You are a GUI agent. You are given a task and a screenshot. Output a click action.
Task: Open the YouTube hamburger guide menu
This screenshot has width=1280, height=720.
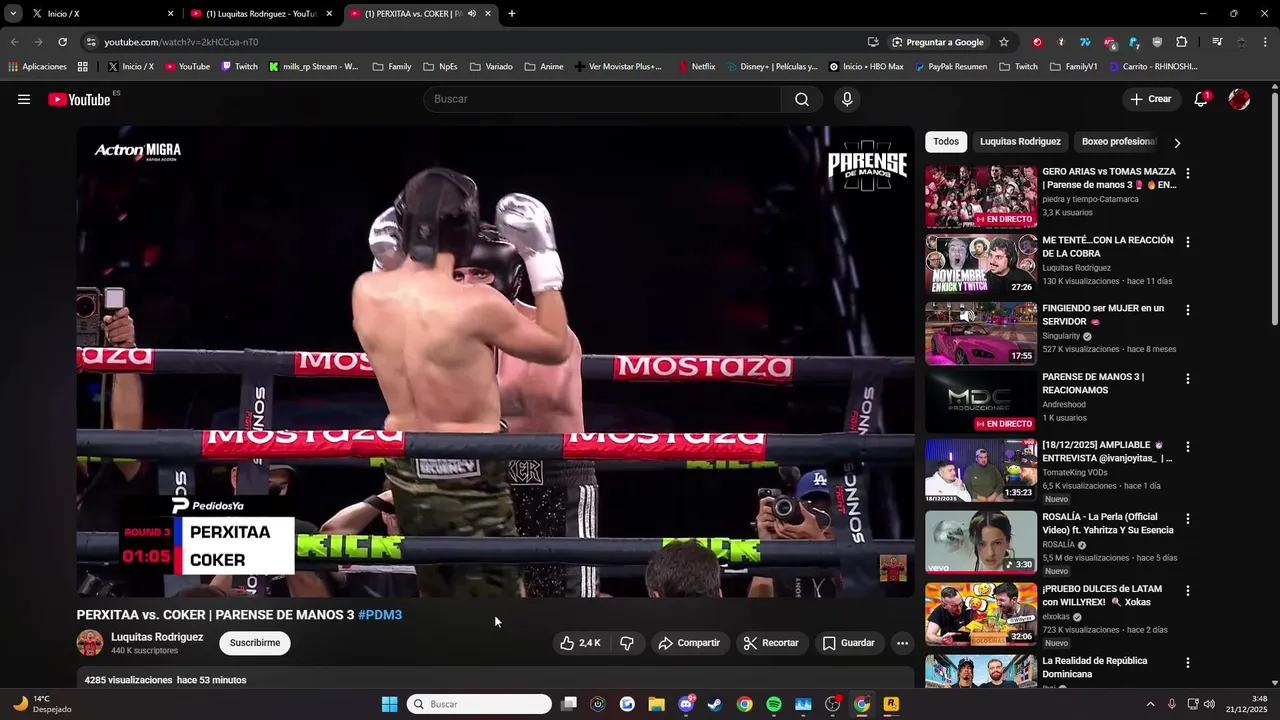coord(24,99)
